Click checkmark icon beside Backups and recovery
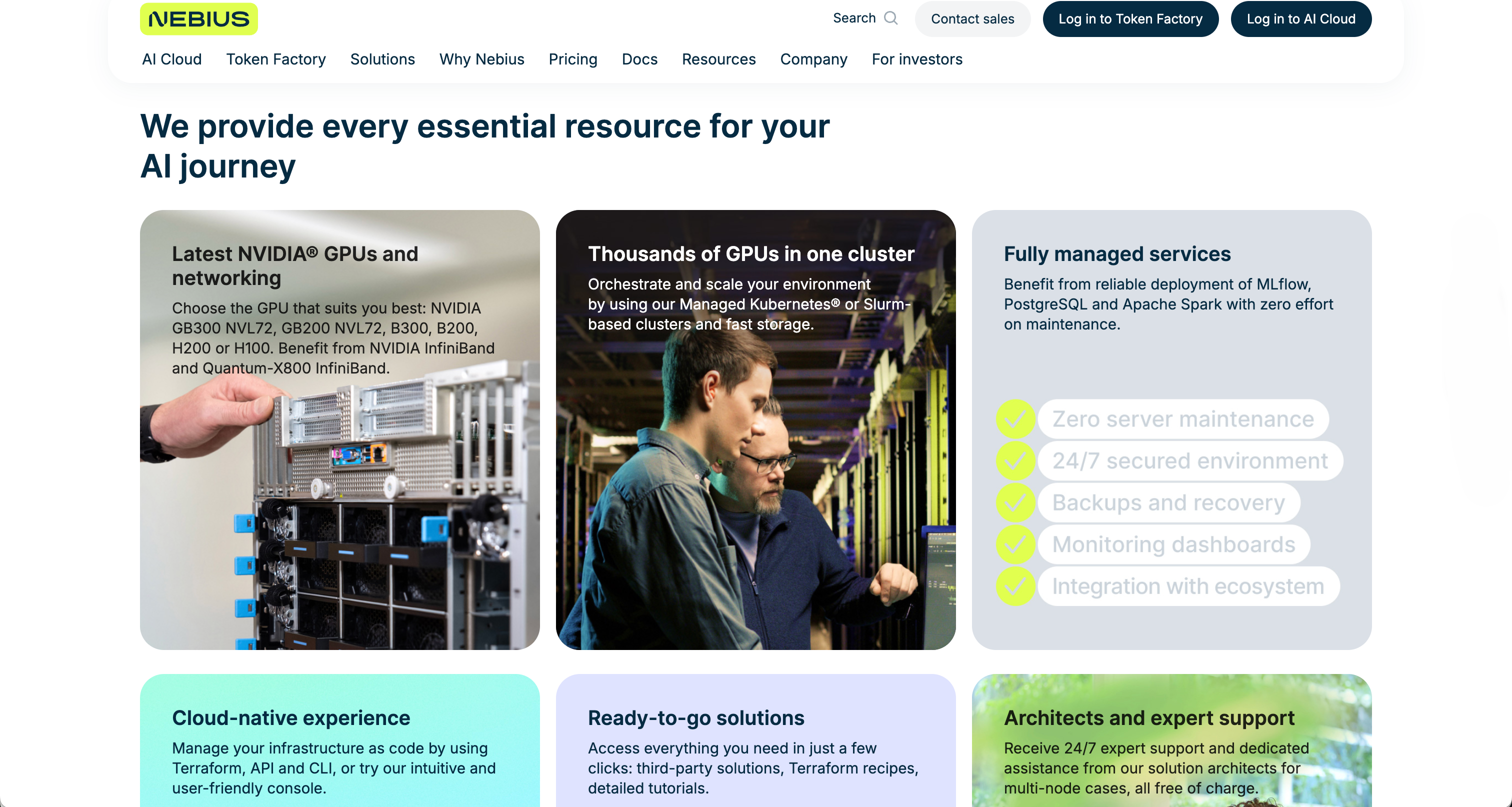The width and height of the screenshot is (1512, 807). click(x=1015, y=502)
